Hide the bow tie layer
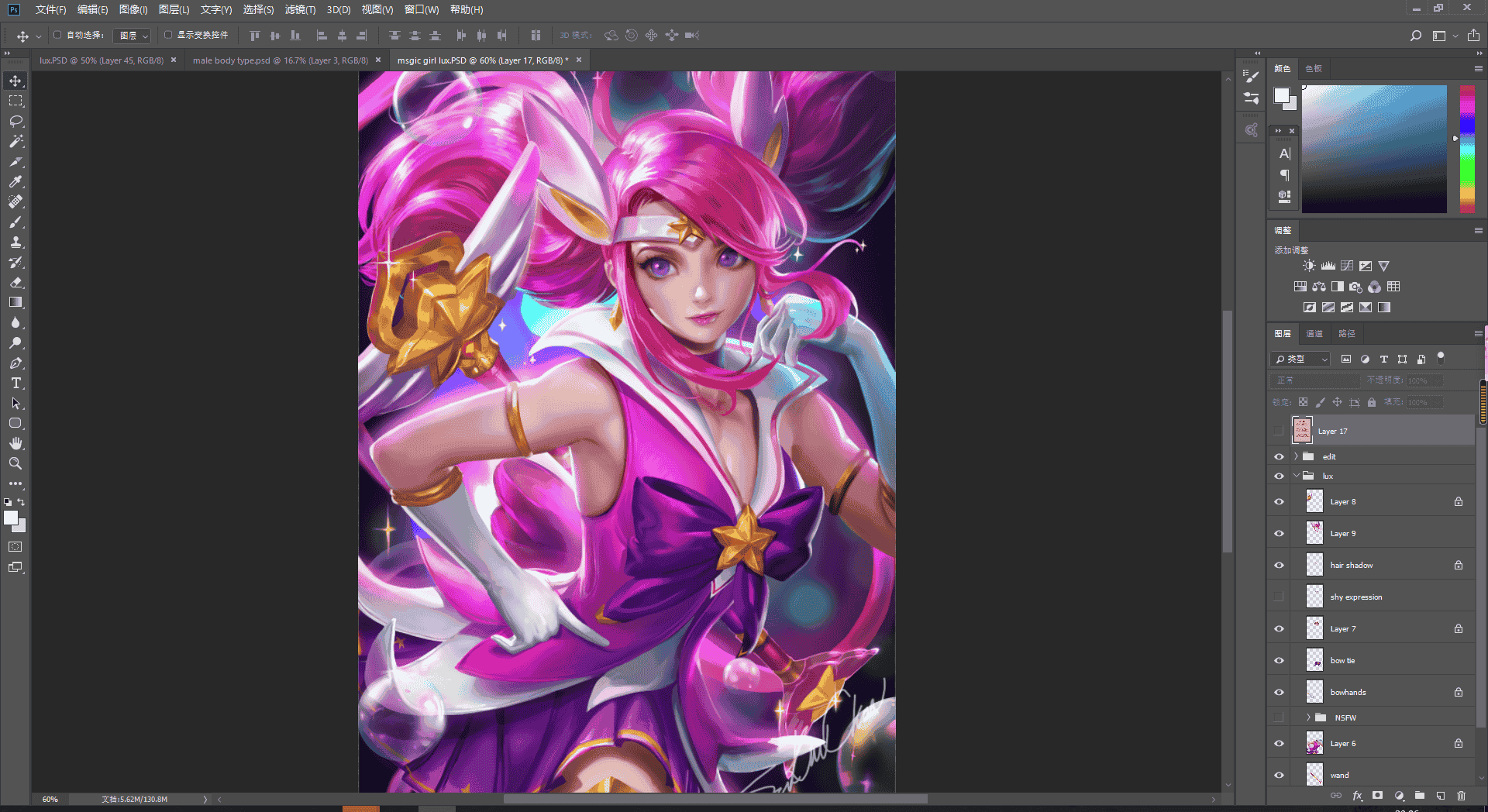Image resolution: width=1488 pixels, height=812 pixels. pyautogui.click(x=1279, y=661)
